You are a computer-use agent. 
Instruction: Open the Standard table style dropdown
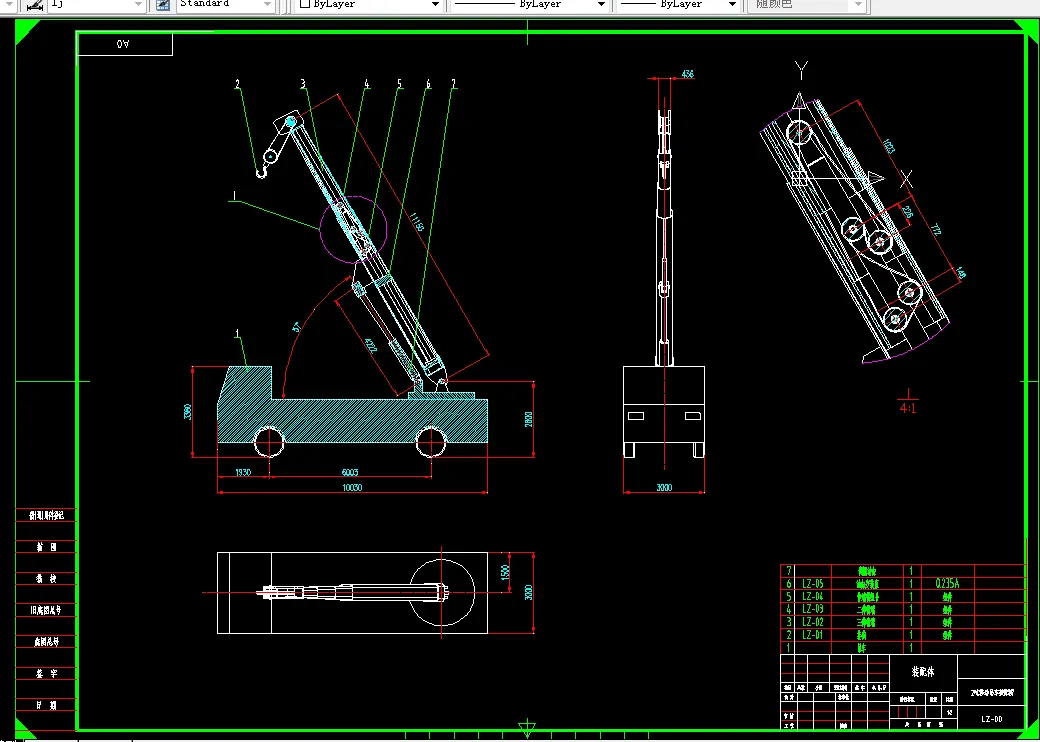coord(268,4)
